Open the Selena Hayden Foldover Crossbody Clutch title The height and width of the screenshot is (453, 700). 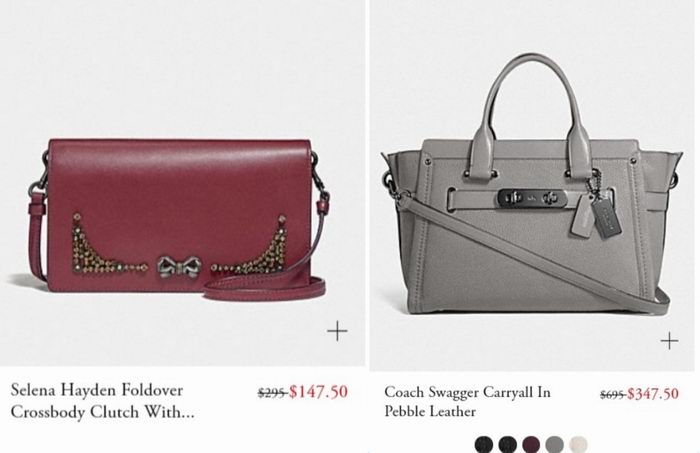(x=102, y=401)
